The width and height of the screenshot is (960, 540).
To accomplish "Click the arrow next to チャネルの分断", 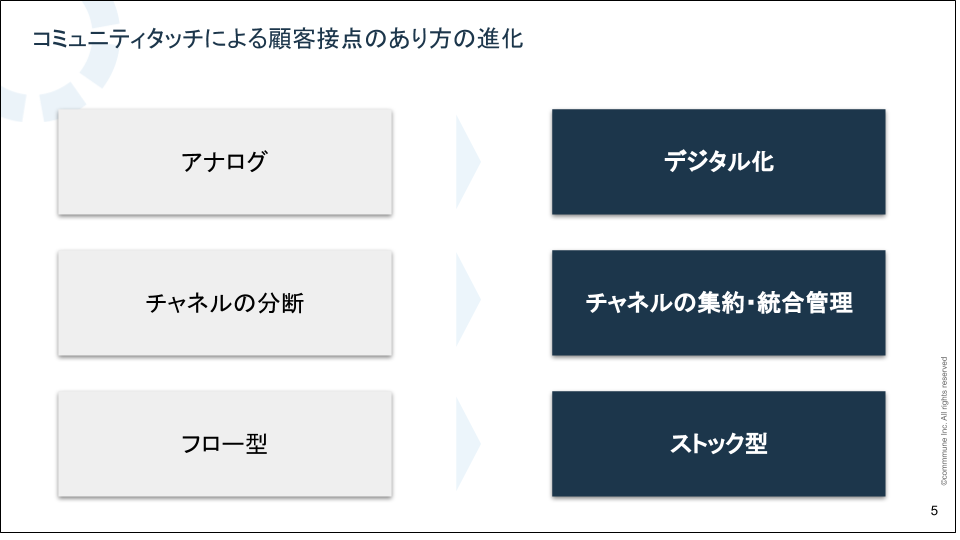I will [468, 300].
